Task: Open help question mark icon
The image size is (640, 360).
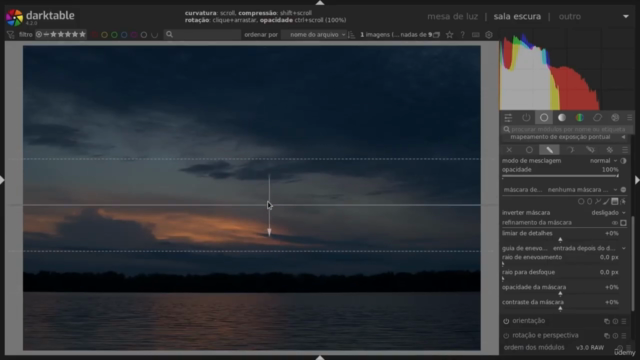Action: [462, 35]
